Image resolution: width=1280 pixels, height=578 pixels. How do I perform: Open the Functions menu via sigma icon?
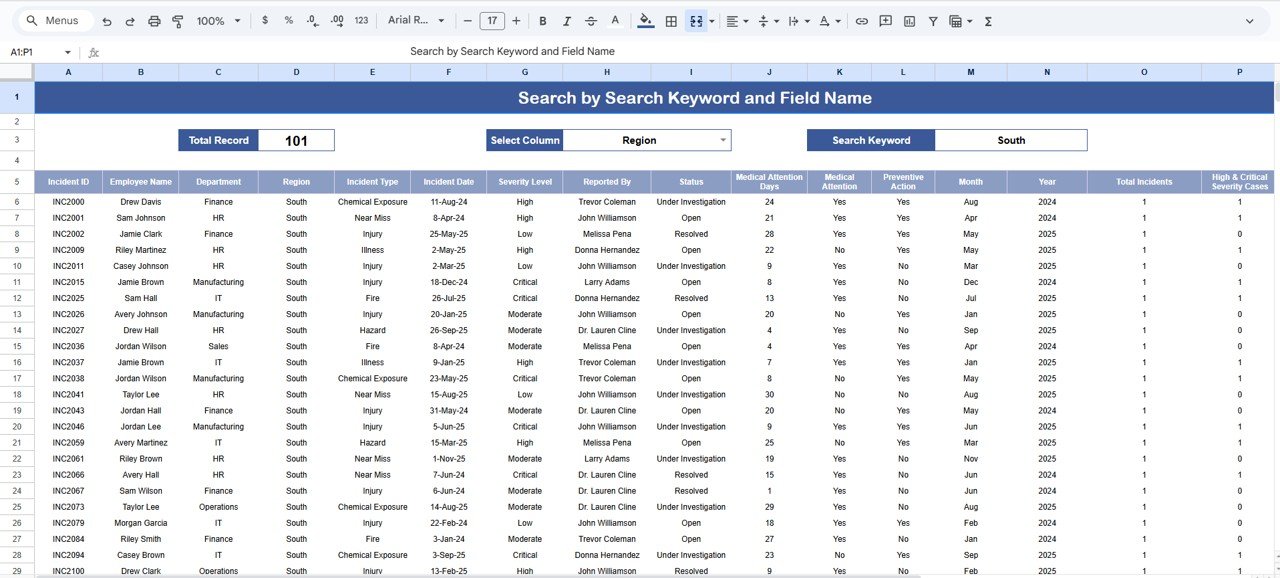click(x=987, y=20)
